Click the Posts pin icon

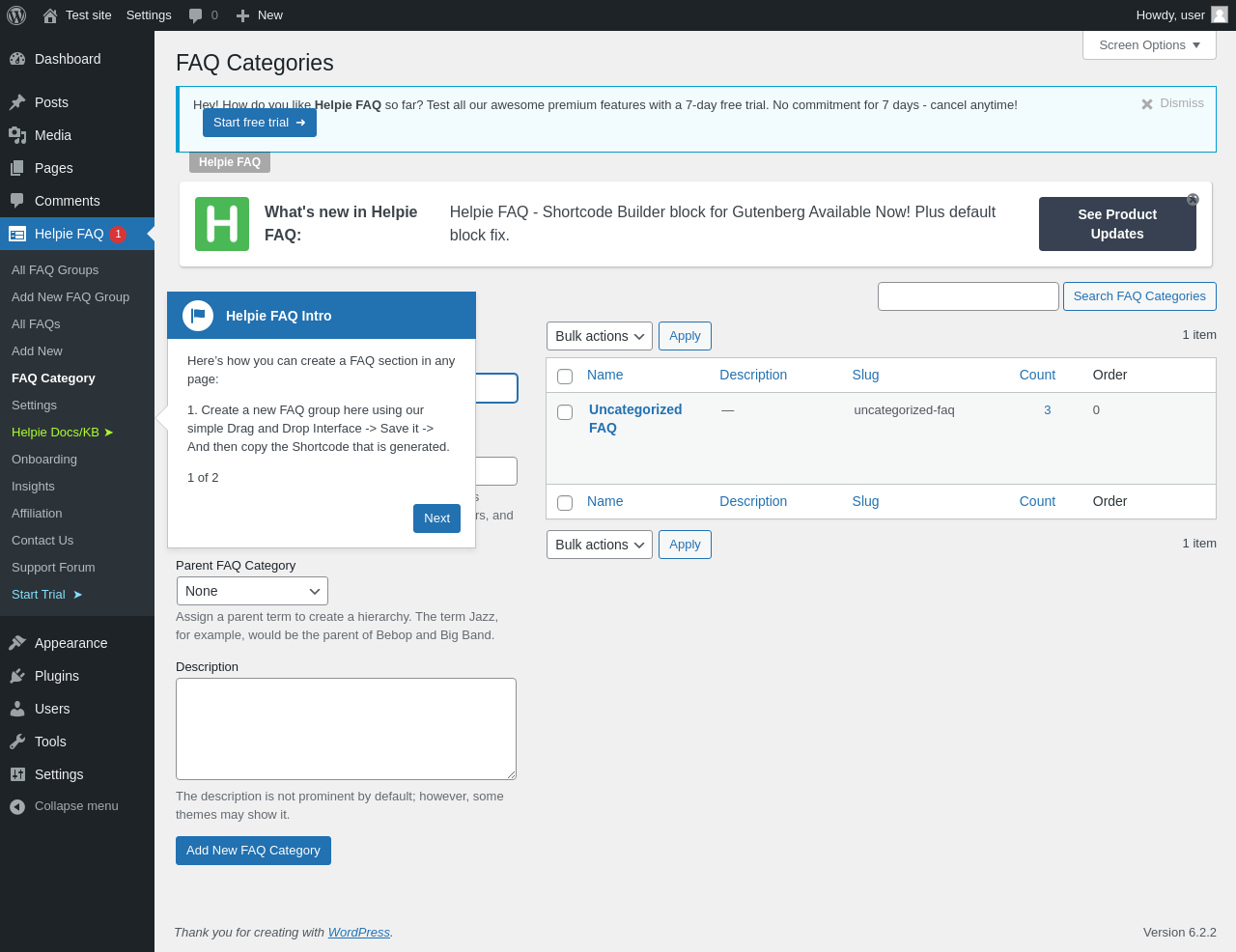17,102
